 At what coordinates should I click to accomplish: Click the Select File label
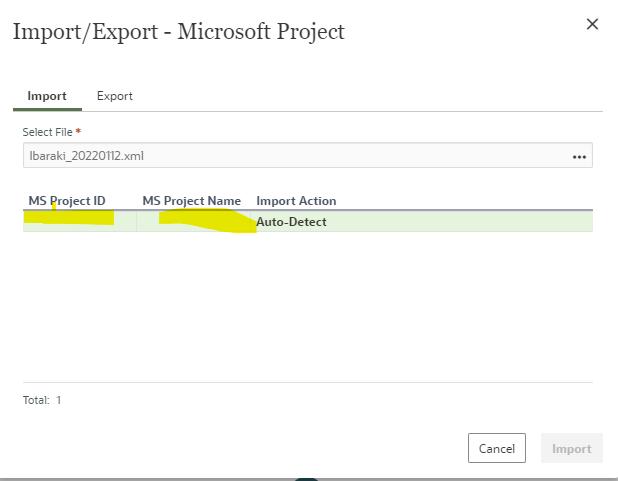coord(48,132)
